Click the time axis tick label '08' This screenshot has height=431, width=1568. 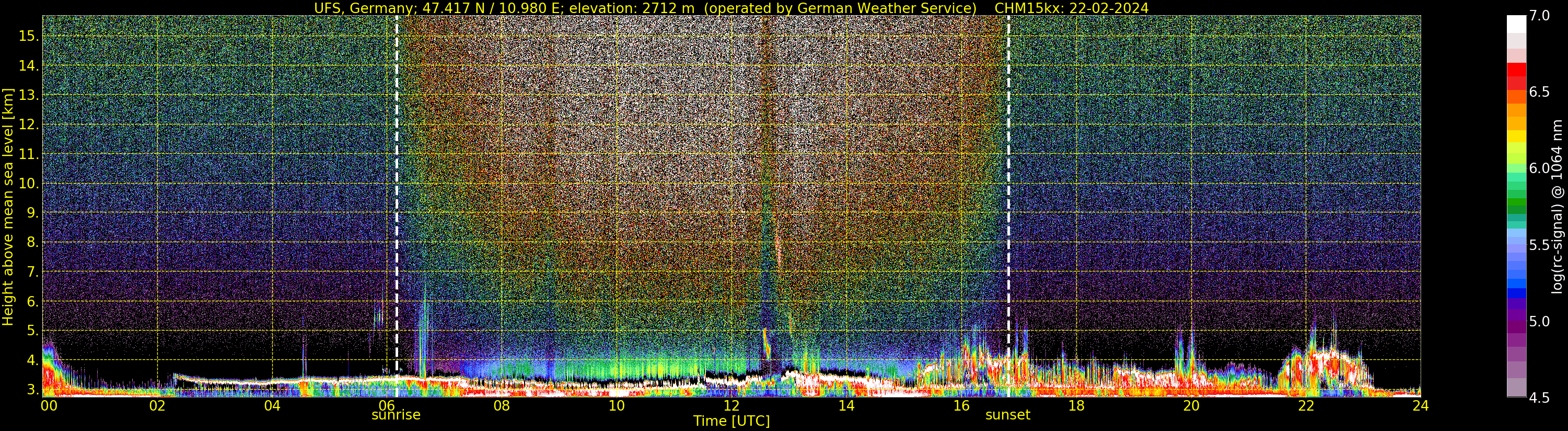click(x=502, y=406)
